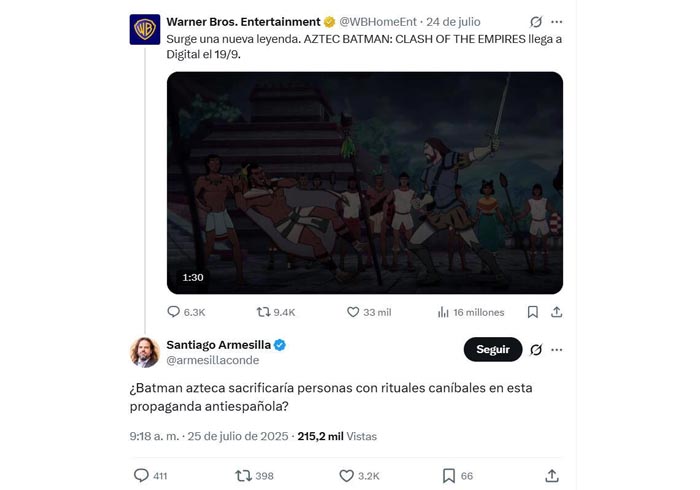The width and height of the screenshot is (700, 490).
Task: Follow Santiago Armesilla with Seguir button
Action: coord(493,349)
